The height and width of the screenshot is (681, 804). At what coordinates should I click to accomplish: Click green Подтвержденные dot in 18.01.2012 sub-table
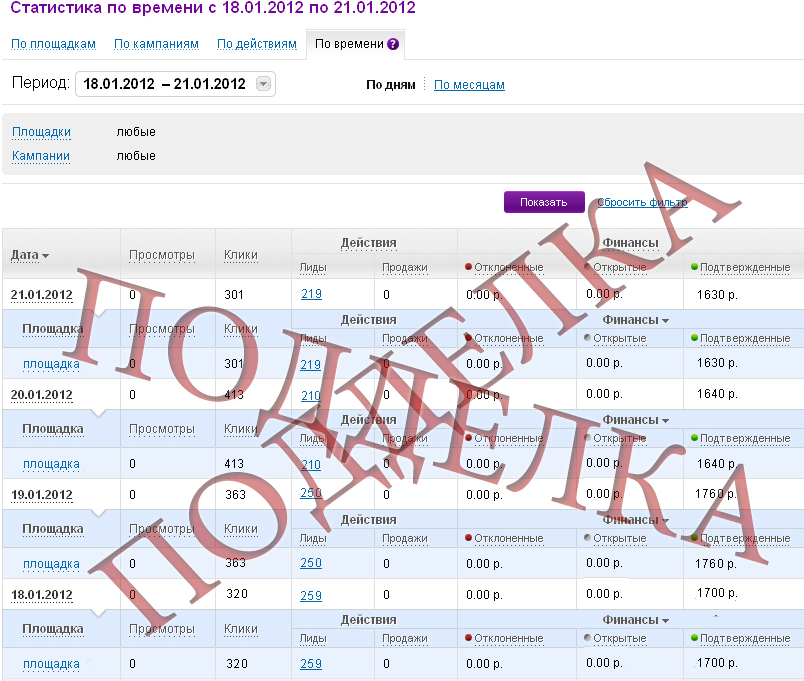tap(694, 638)
